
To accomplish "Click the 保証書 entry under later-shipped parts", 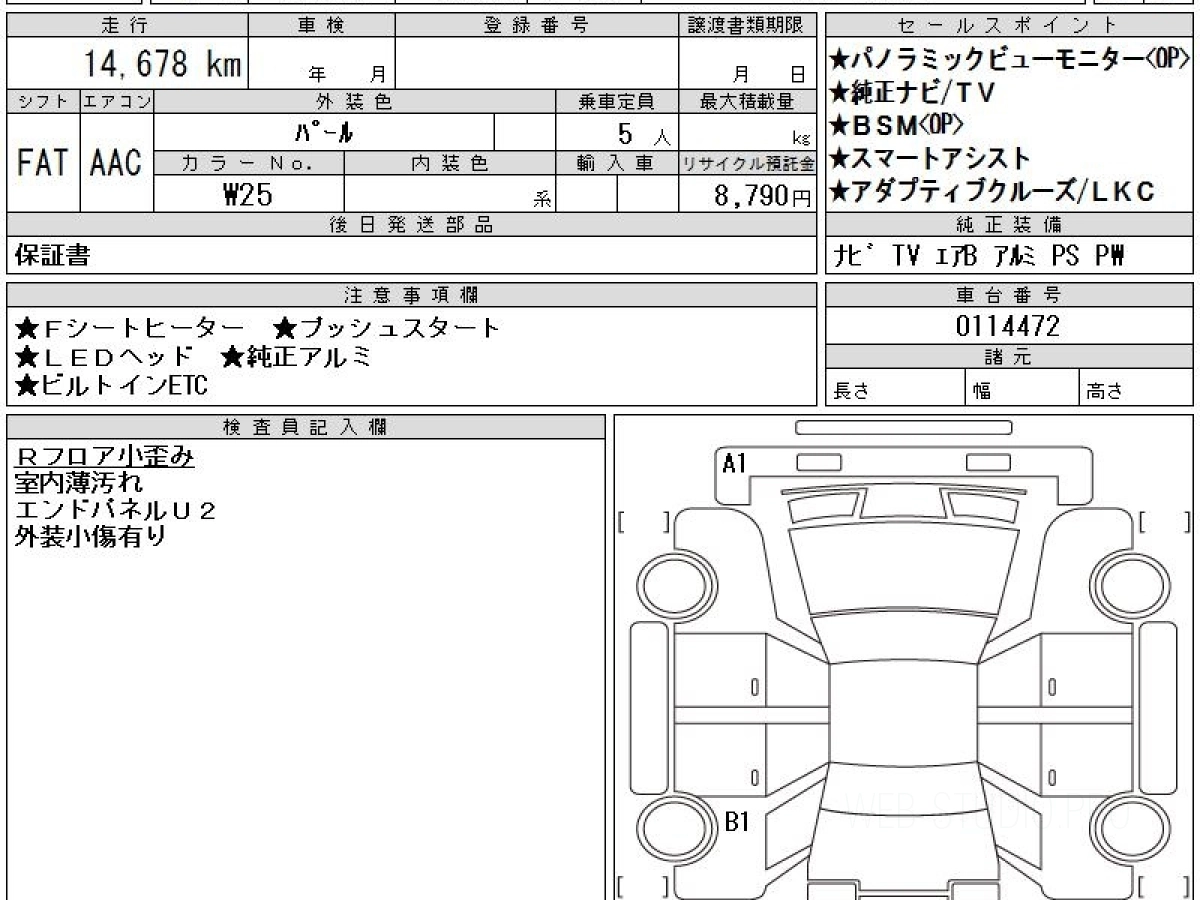I will coord(52,256).
